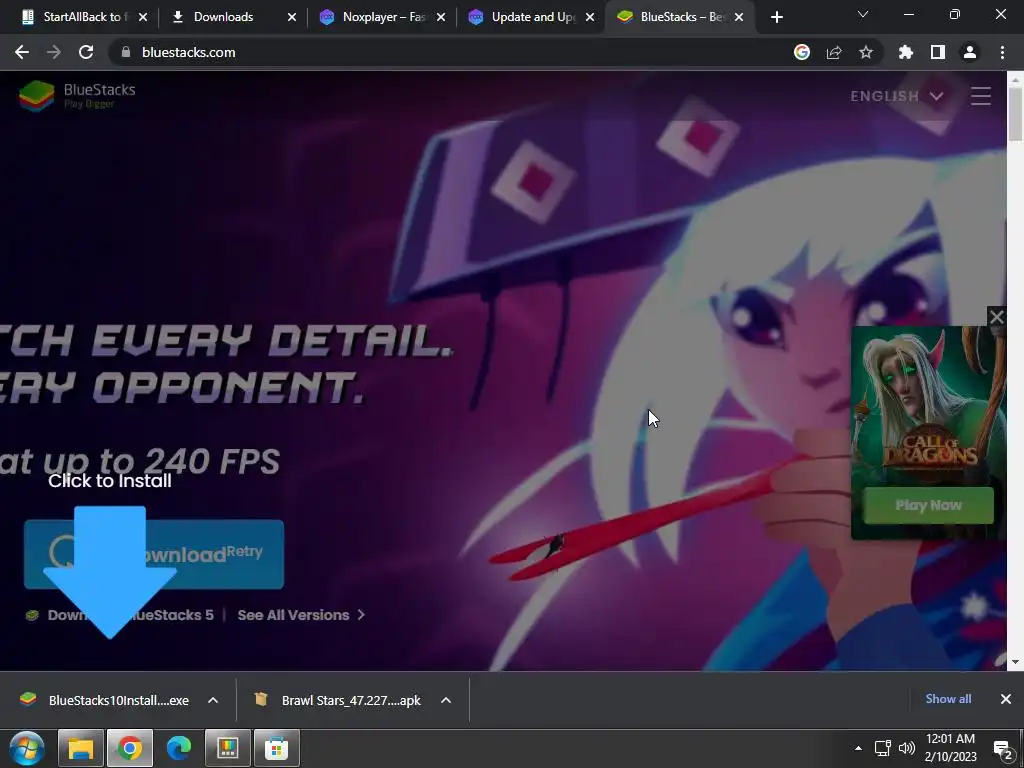Click the Download BlueStacks button

coord(153,554)
